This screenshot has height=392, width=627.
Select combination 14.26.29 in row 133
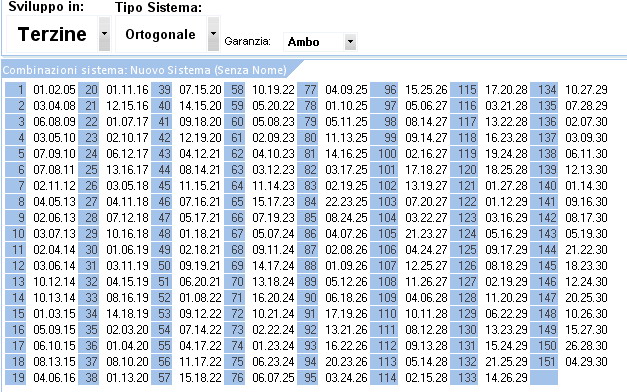pyautogui.click(x=506, y=378)
